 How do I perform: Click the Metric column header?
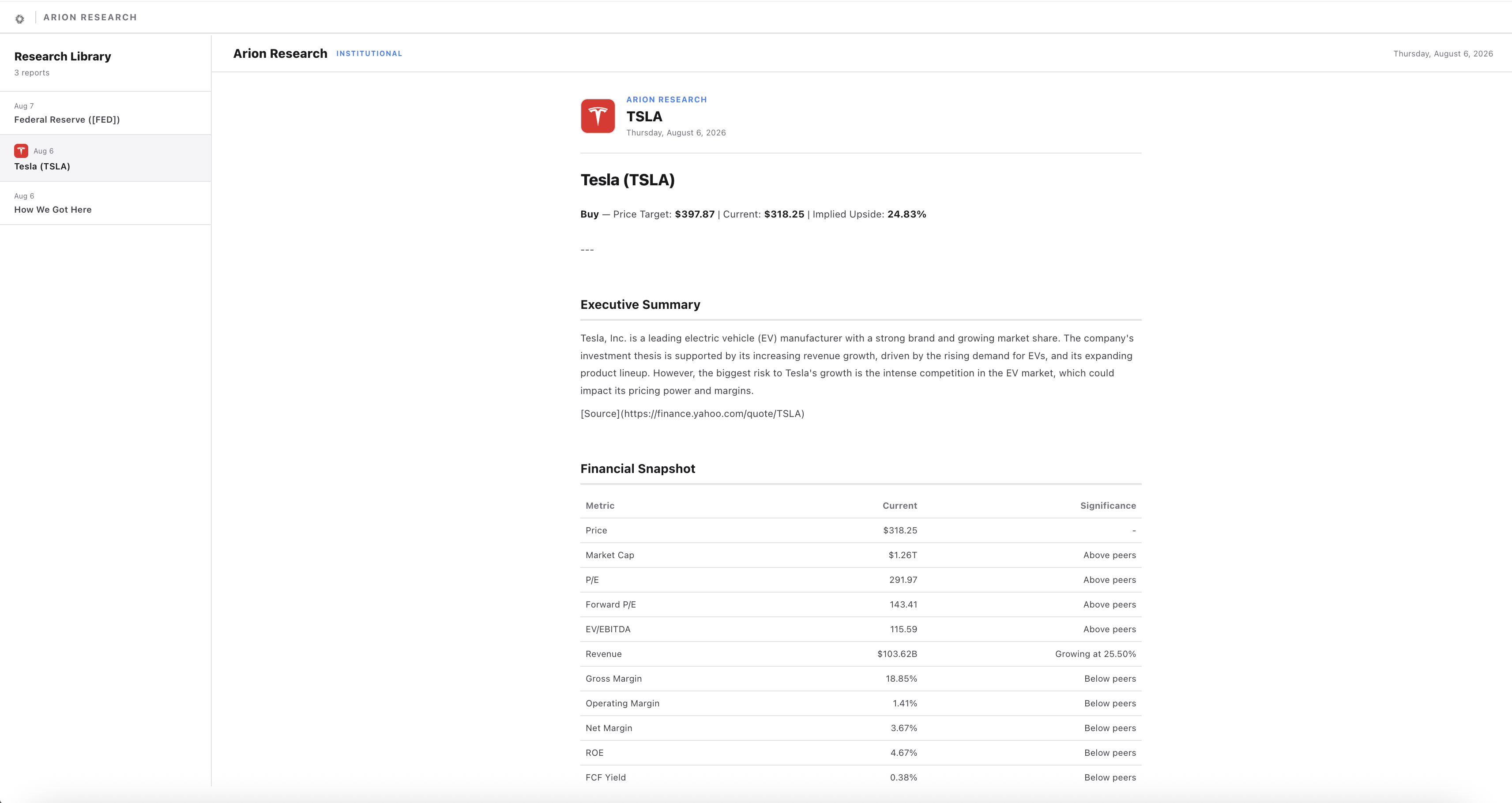pos(600,506)
